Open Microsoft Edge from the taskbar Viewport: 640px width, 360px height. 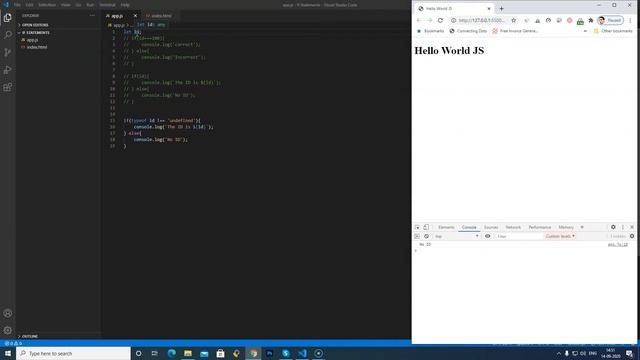tap(171, 353)
